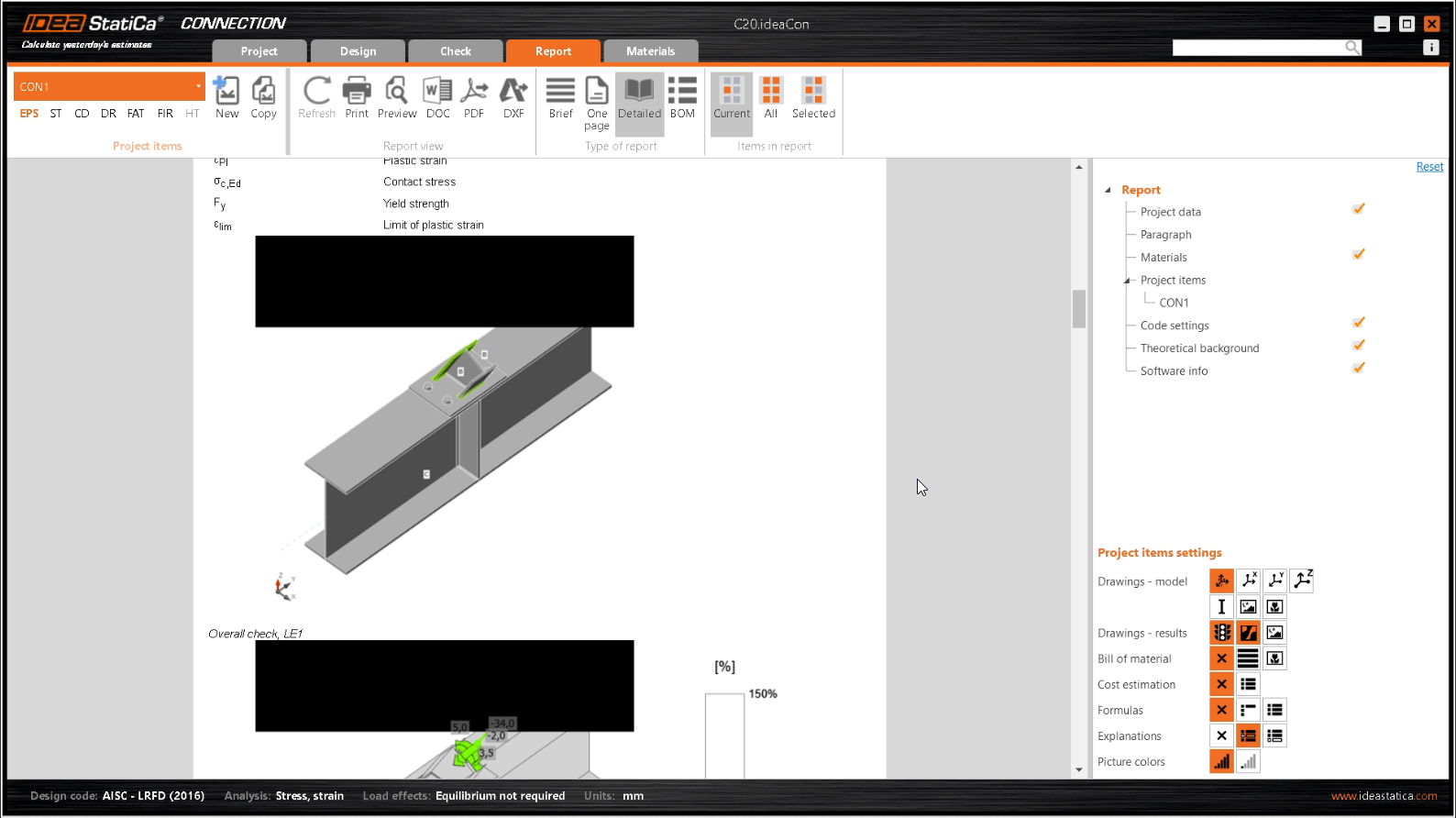The width and height of the screenshot is (1456, 818).
Task: Select Paragraph in the report tree
Action: (x=1165, y=235)
